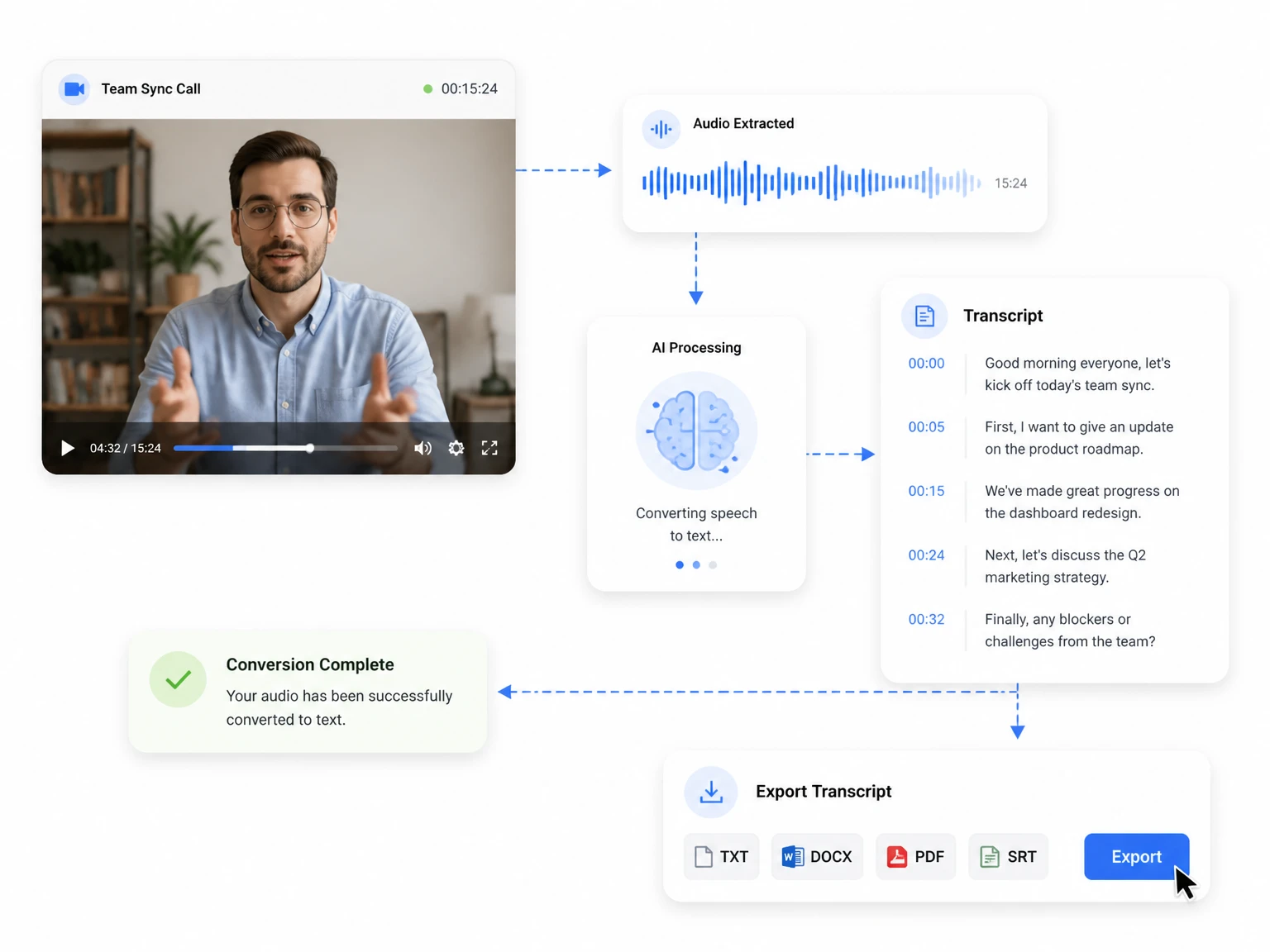Select the dashboard redesign transcript line
Viewport: 1270px width, 952px height.
[1081, 502]
